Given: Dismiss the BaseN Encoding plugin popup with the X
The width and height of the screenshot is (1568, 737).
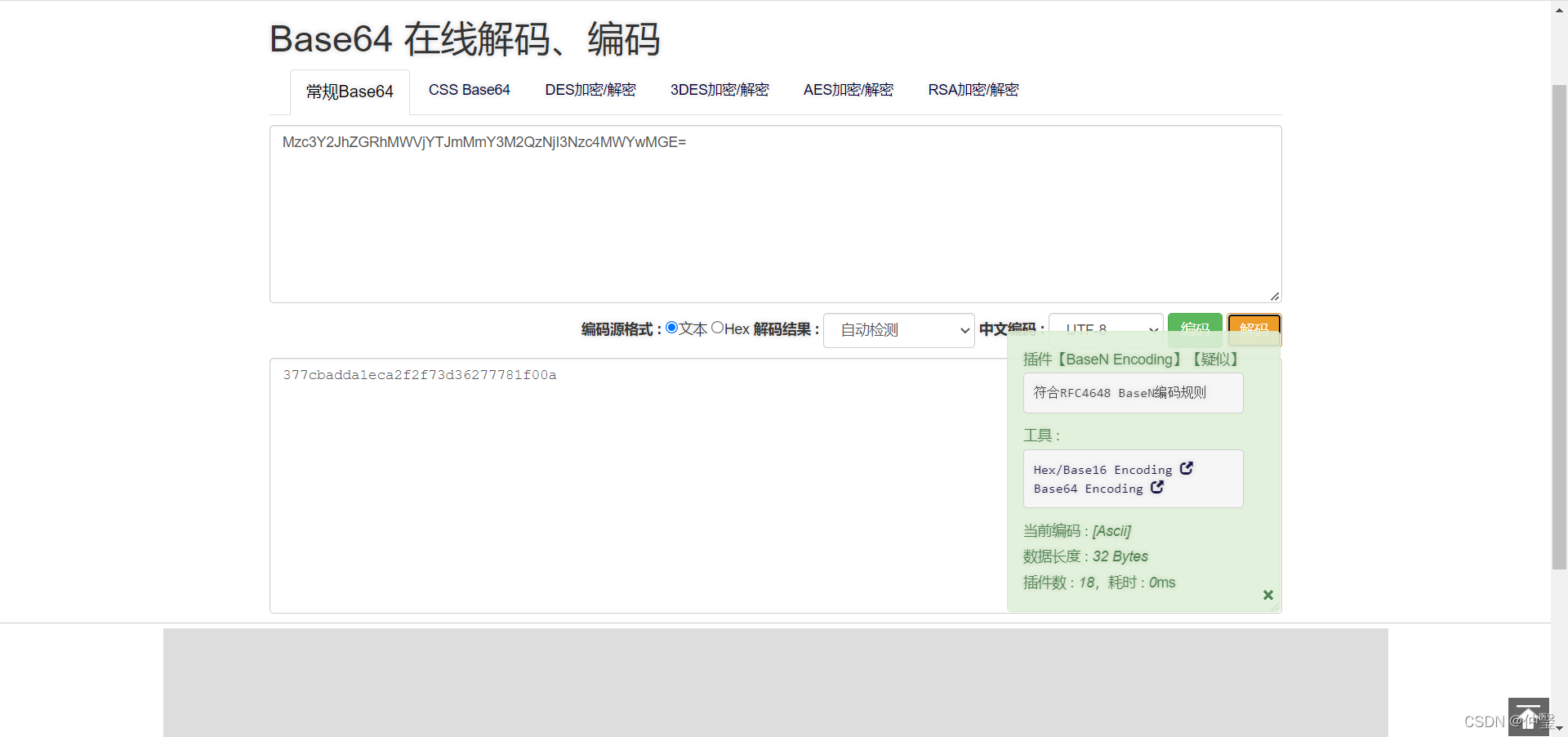Looking at the screenshot, I should coord(1267,595).
